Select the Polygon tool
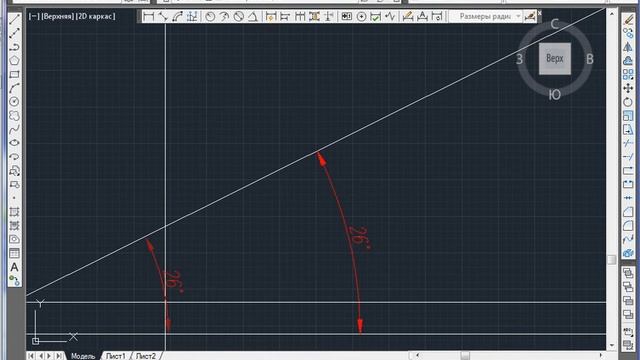The height and width of the screenshot is (360, 640). click(14, 60)
